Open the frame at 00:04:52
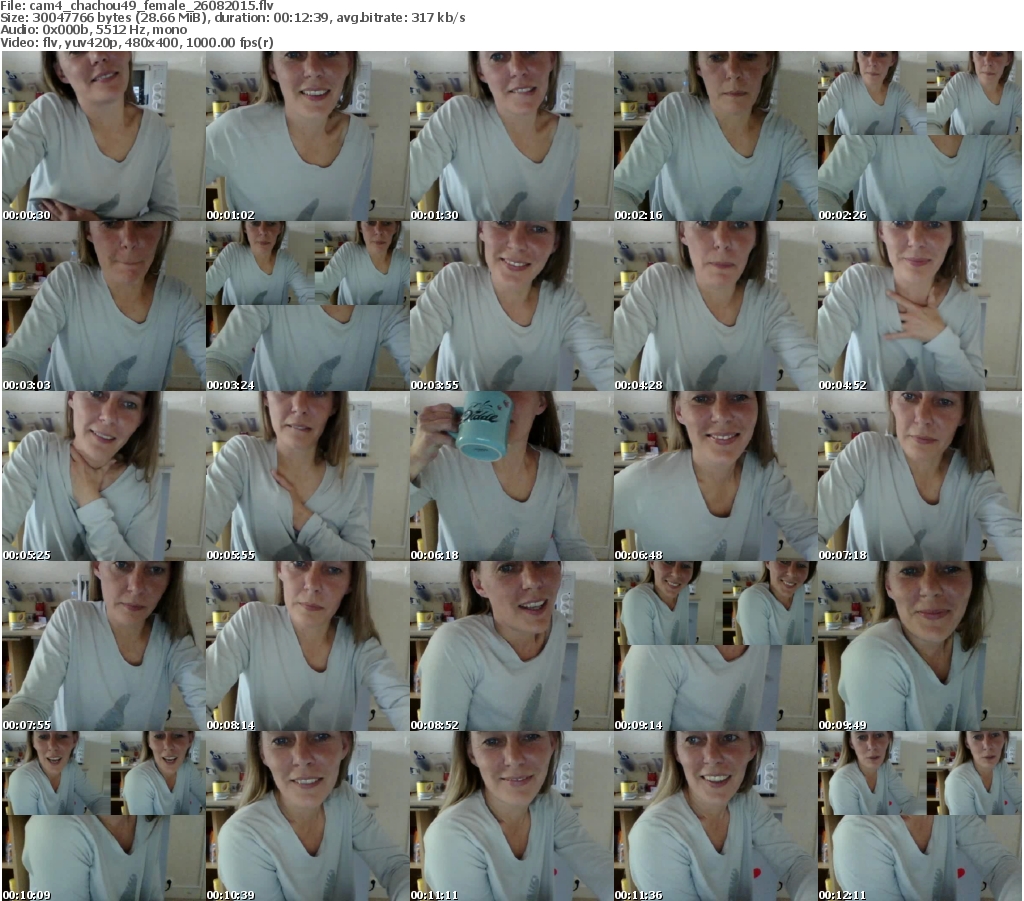Screen dimensions: 1024x901 pyautogui.click(x=920, y=306)
